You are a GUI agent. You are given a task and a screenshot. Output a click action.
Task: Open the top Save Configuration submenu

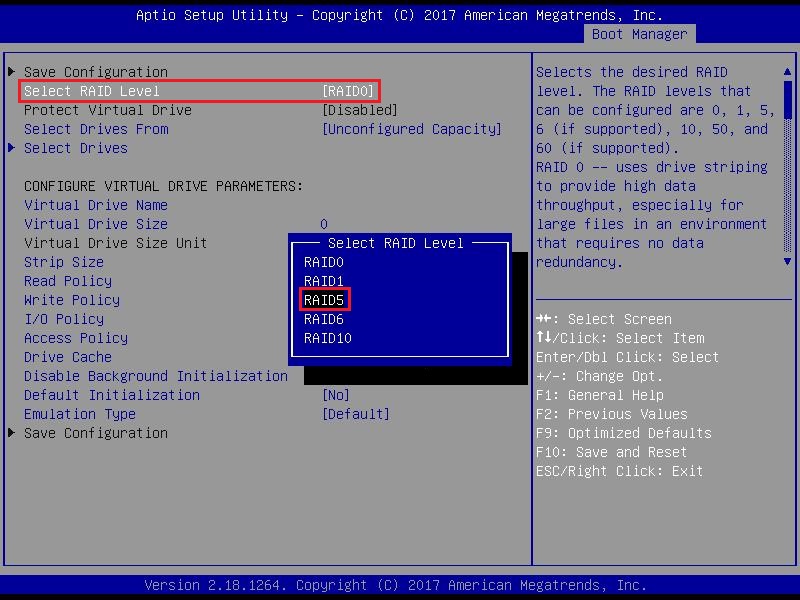95,72
